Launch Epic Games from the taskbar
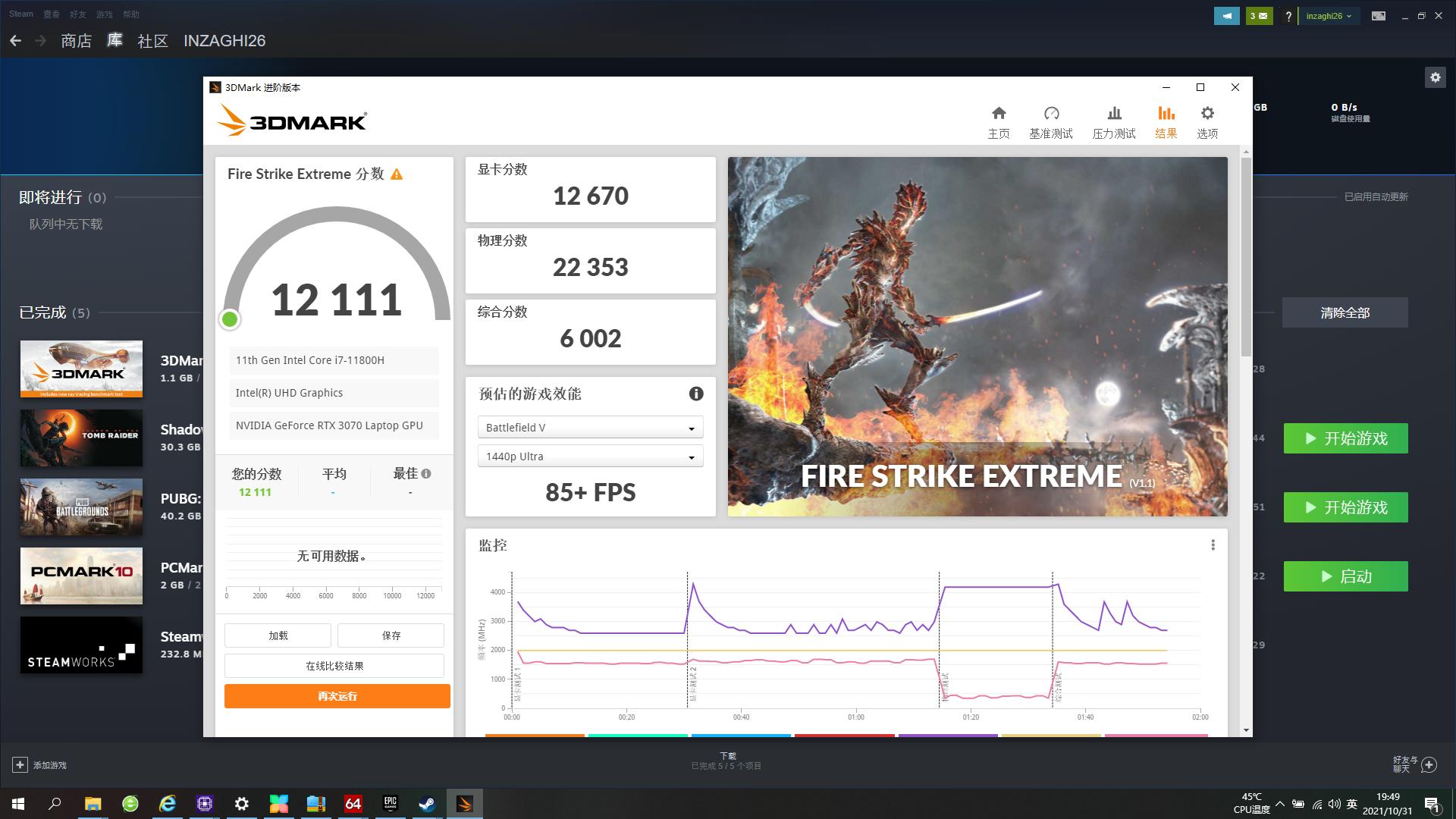 (x=390, y=803)
